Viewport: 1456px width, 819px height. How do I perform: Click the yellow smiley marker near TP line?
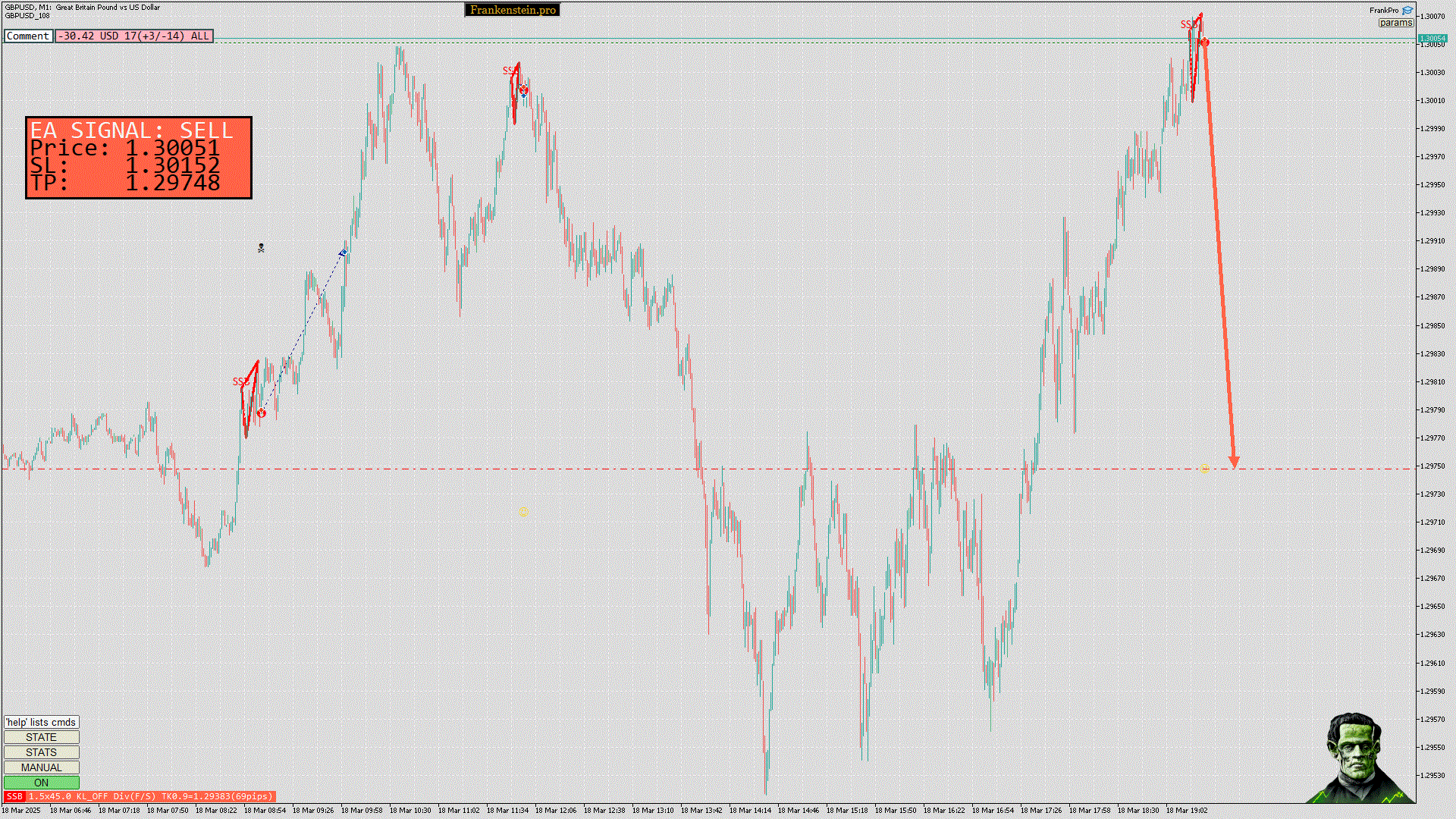click(1205, 469)
